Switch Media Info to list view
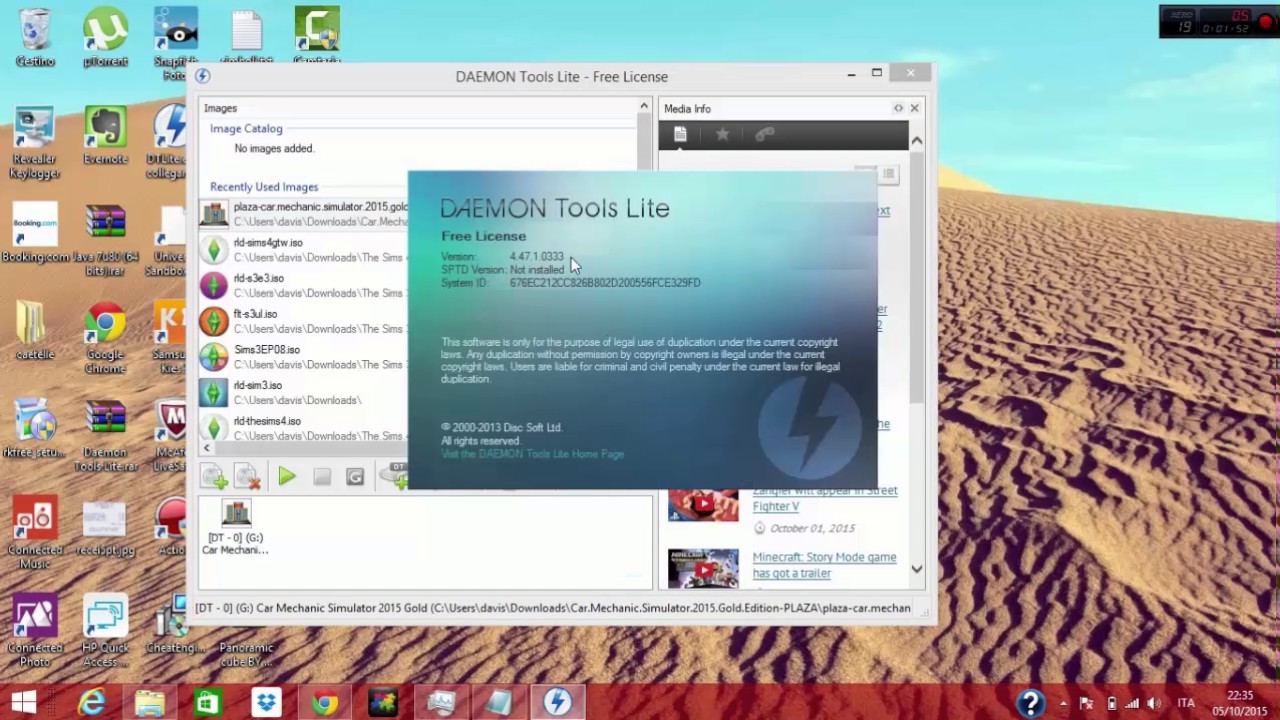 point(889,174)
